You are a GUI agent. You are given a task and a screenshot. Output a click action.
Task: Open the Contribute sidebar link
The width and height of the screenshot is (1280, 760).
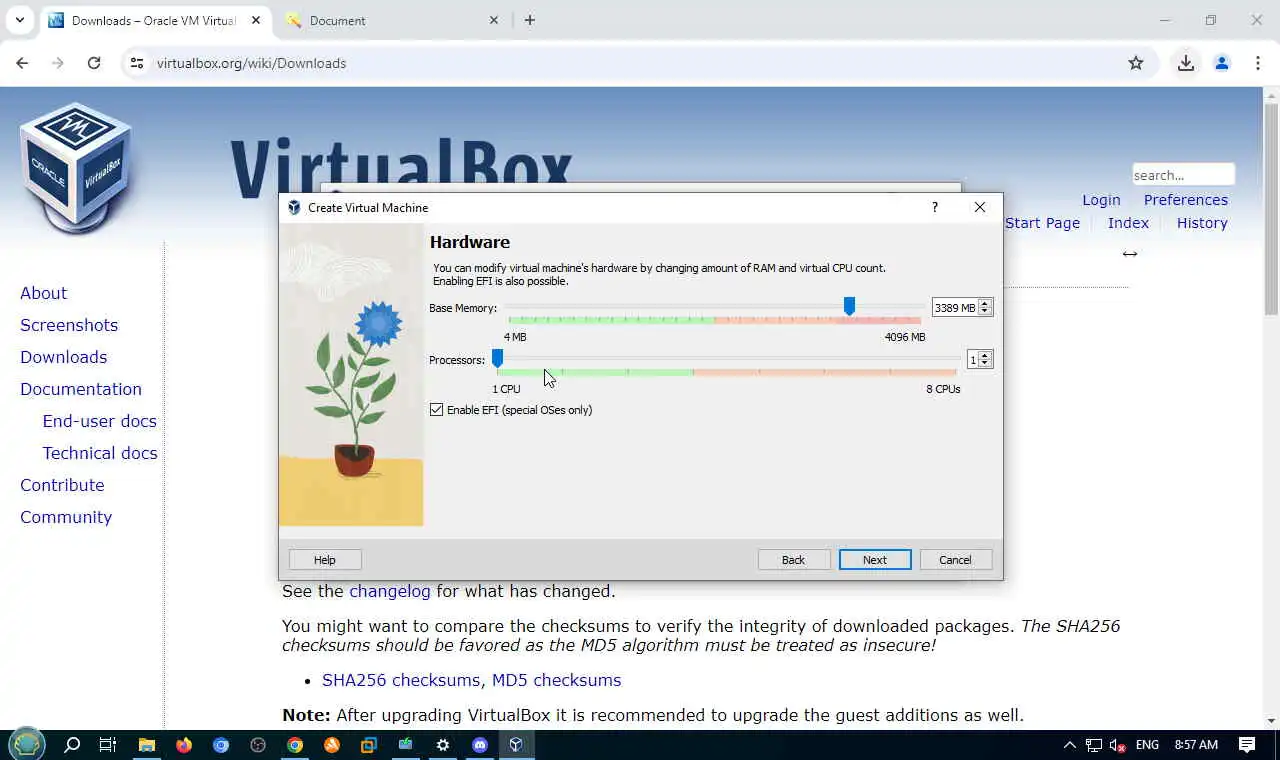[62, 485]
